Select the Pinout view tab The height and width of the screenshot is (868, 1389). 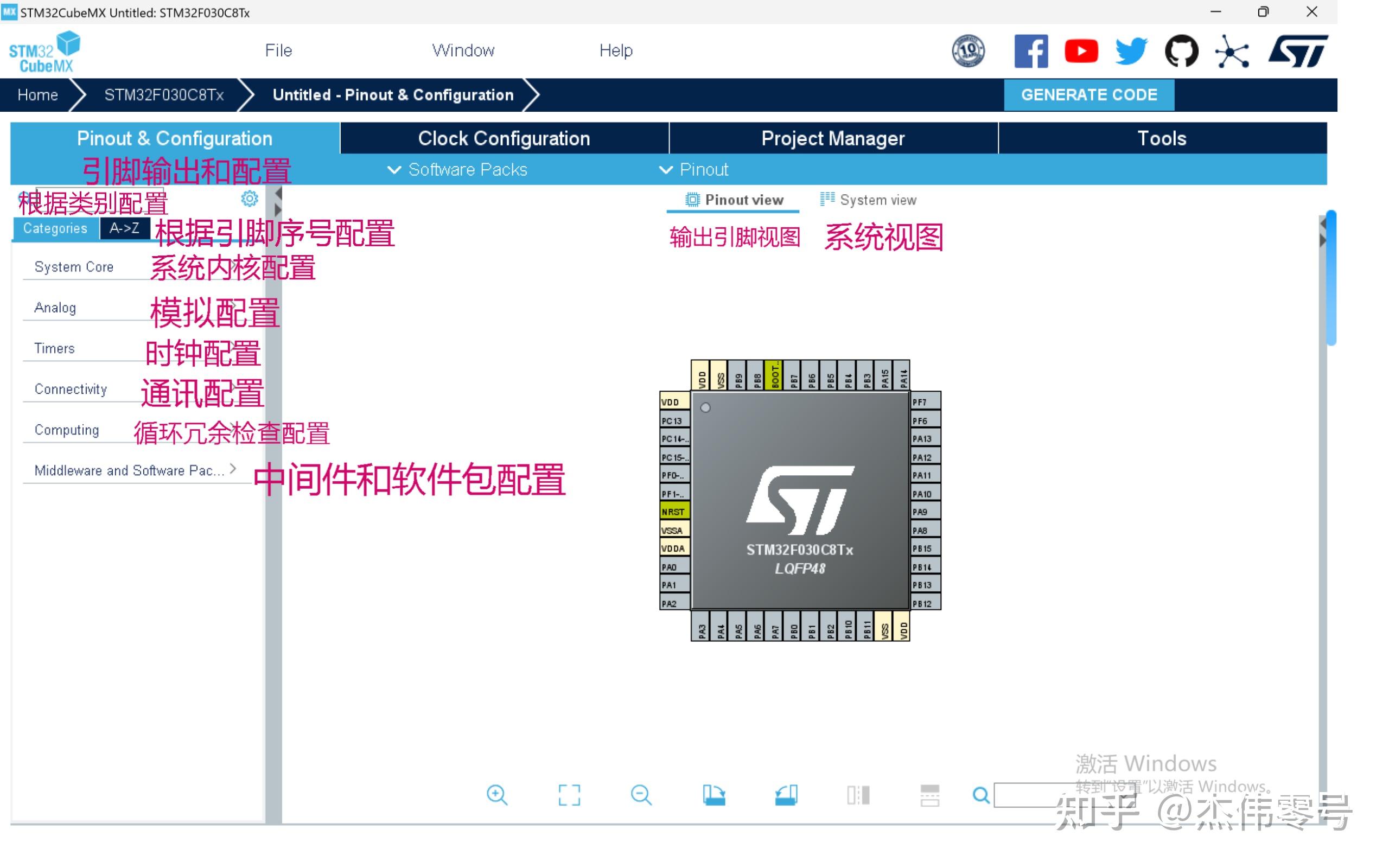point(733,200)
